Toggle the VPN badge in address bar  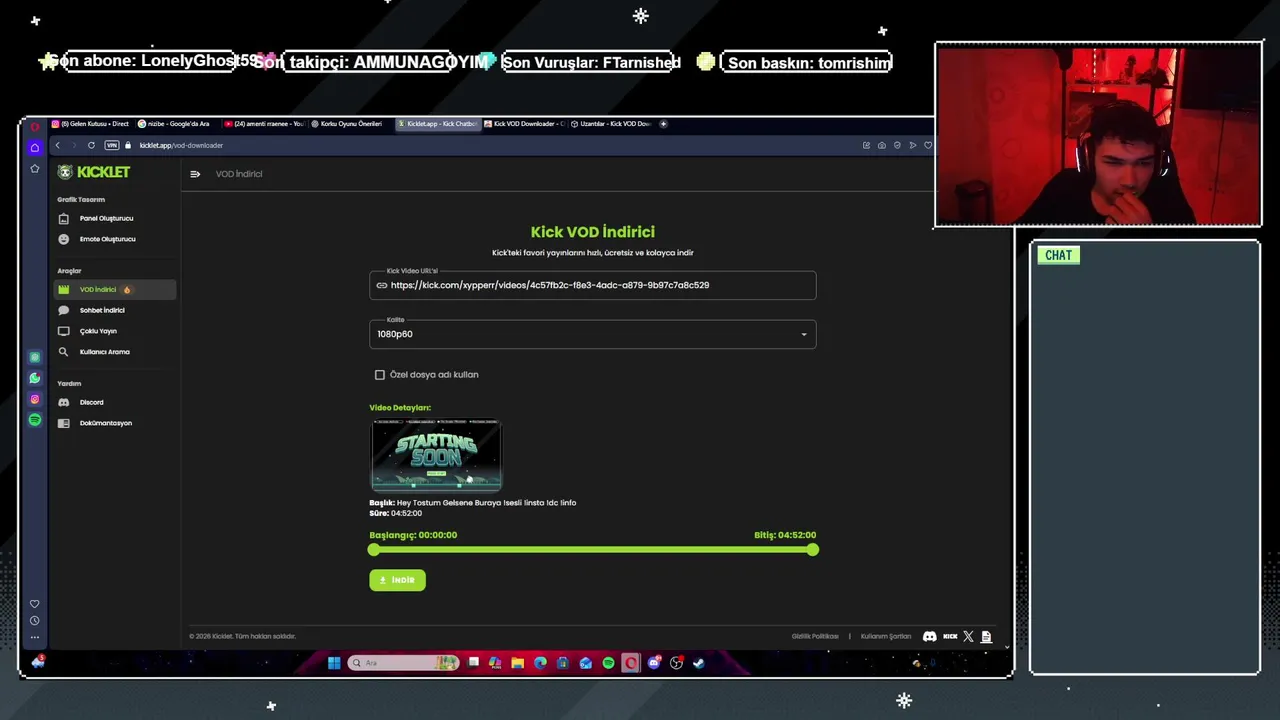(x=112, y=145)
